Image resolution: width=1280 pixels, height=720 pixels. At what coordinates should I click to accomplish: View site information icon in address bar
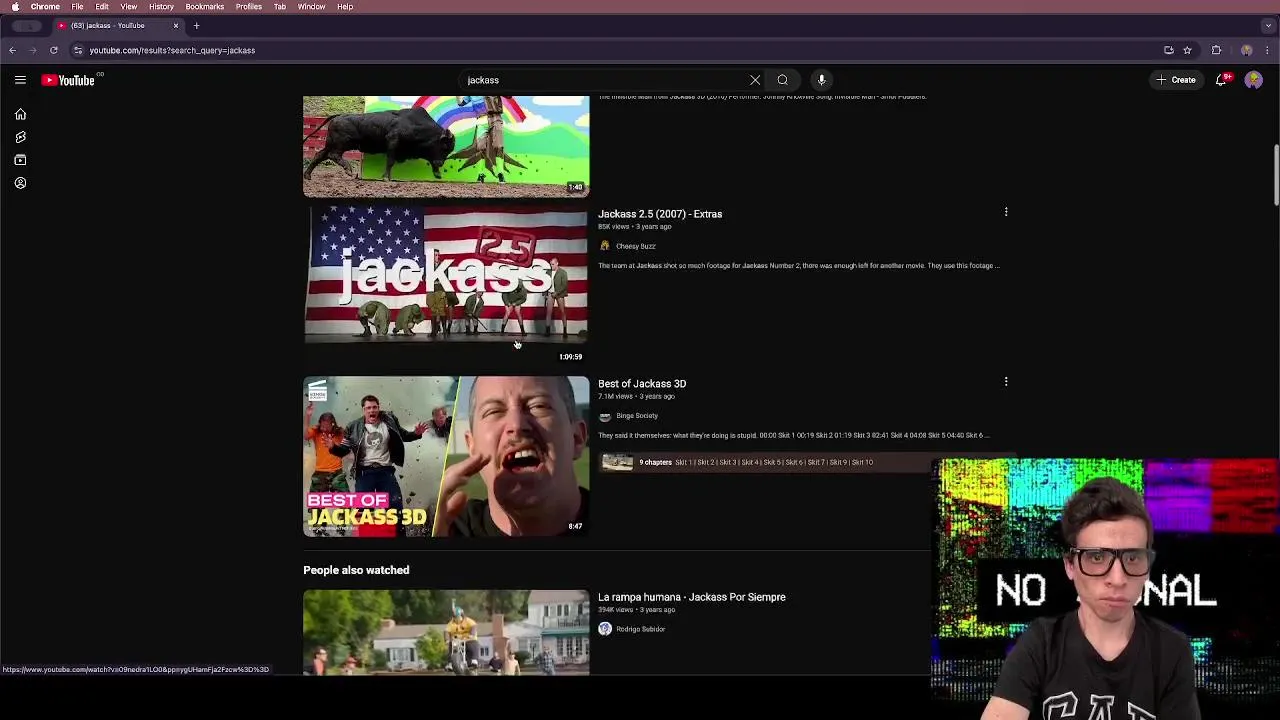tap(78, 50)
